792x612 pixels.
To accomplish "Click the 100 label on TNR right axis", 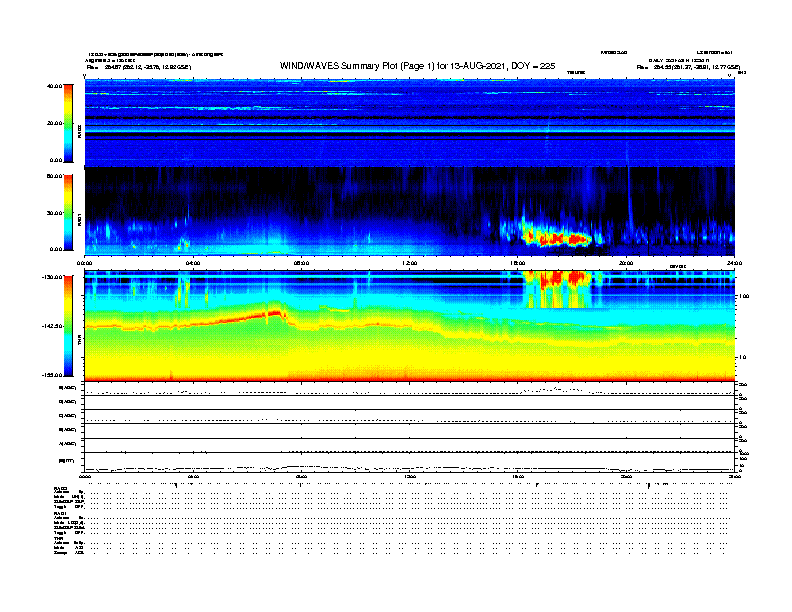I will coord(744,296).
